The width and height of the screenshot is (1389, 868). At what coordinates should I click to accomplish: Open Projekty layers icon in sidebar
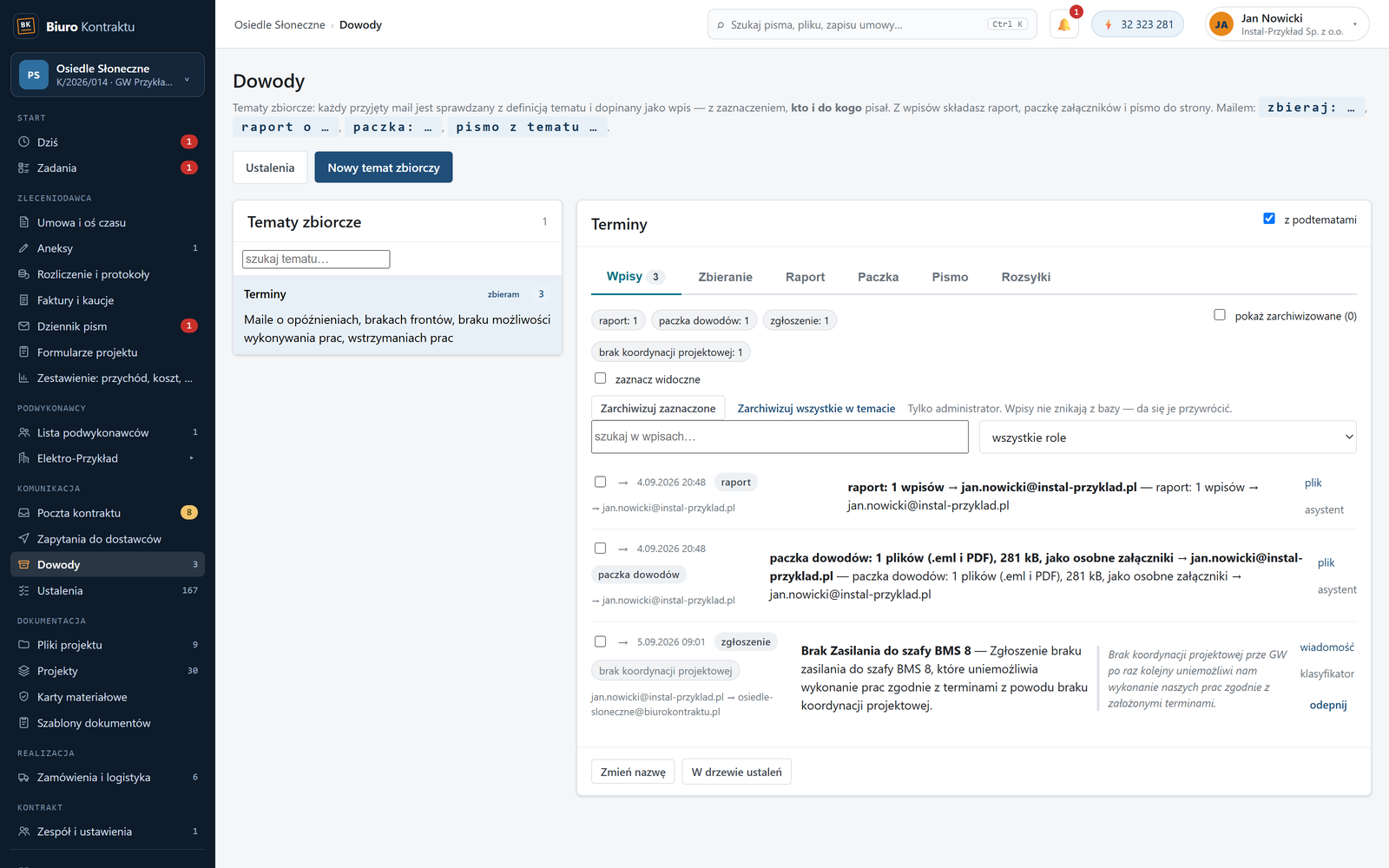pos(24,671)
